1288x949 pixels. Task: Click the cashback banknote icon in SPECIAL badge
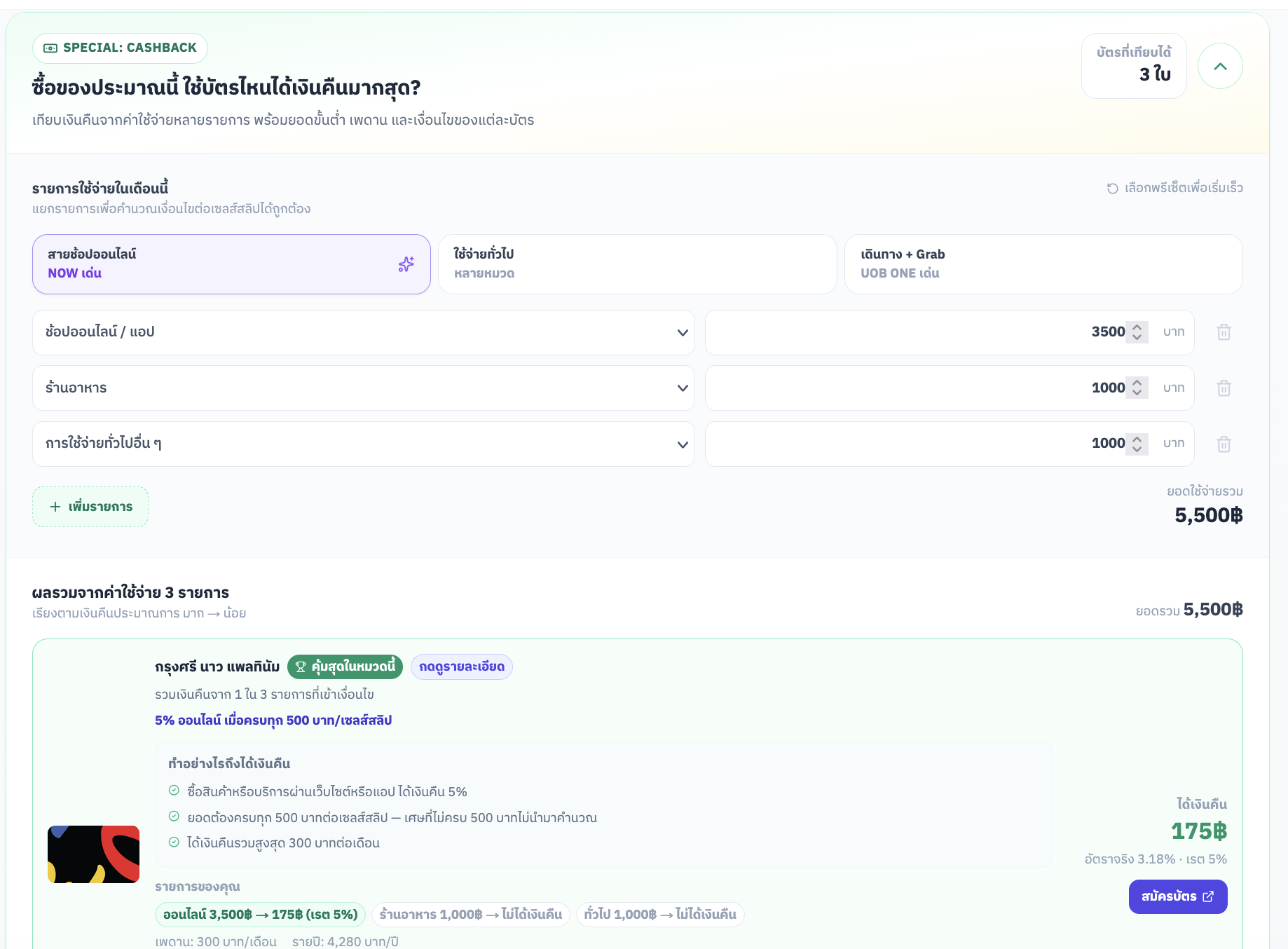click(x=50, y=48)
